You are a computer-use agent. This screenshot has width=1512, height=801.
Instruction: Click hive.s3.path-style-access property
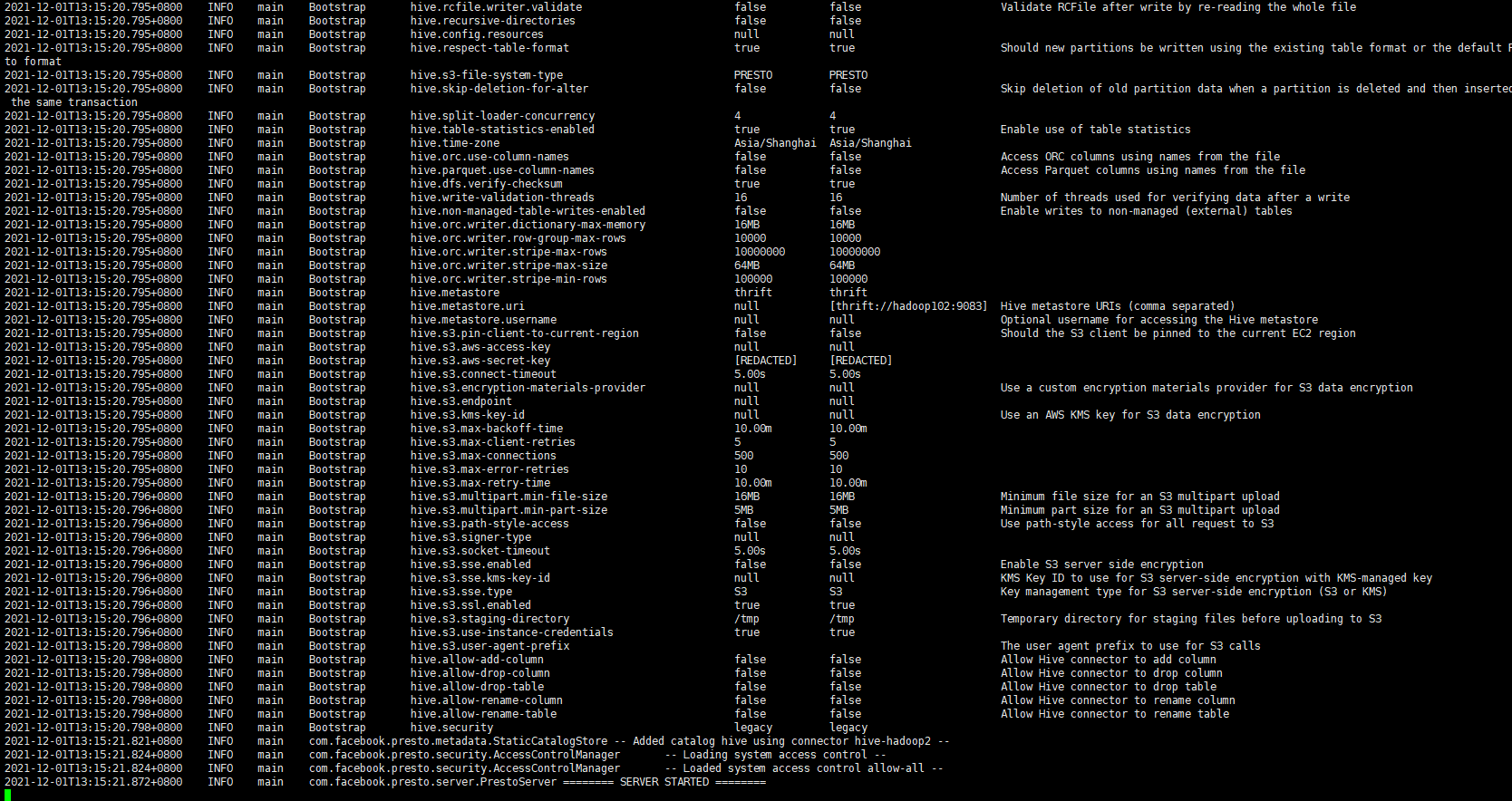(x=489, y=524)
